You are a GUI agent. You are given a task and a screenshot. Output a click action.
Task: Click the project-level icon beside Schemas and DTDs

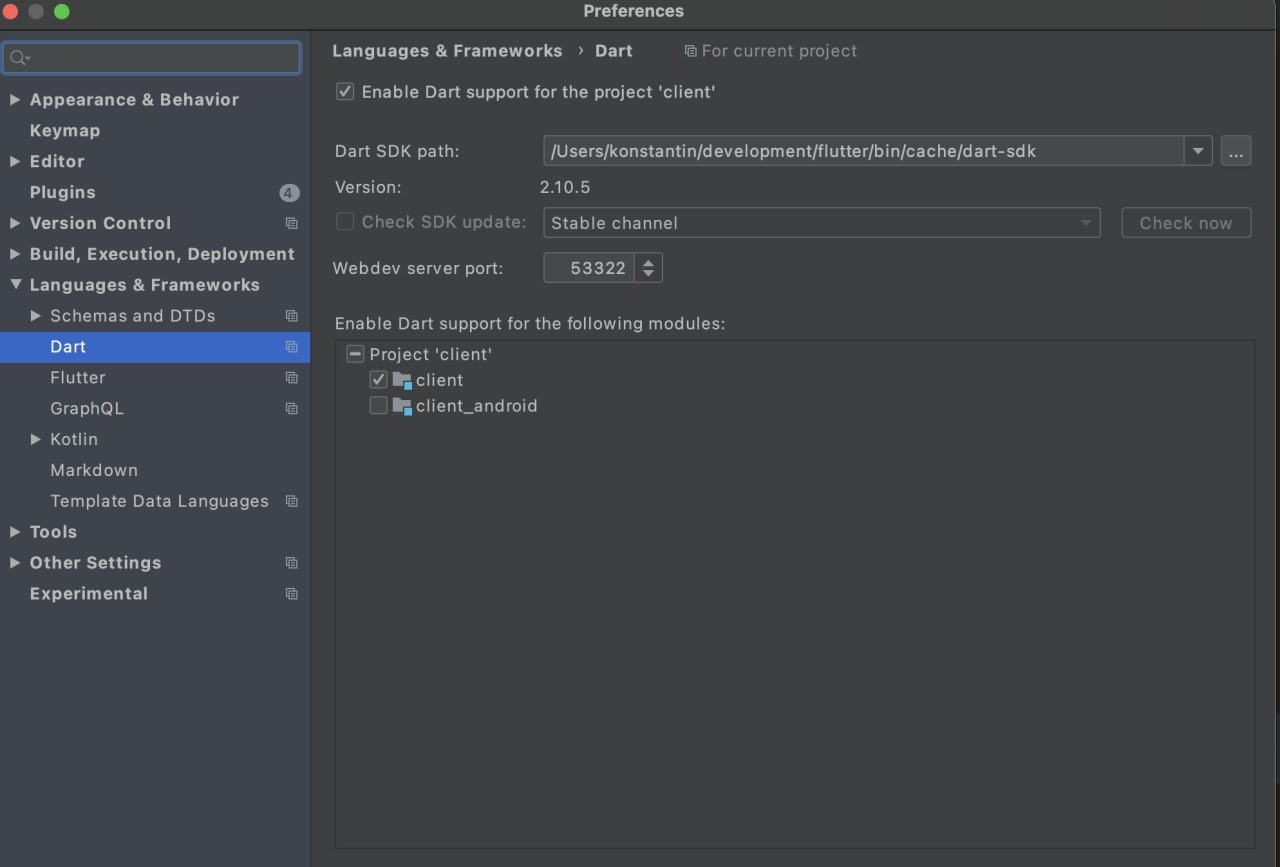(291, 316)
